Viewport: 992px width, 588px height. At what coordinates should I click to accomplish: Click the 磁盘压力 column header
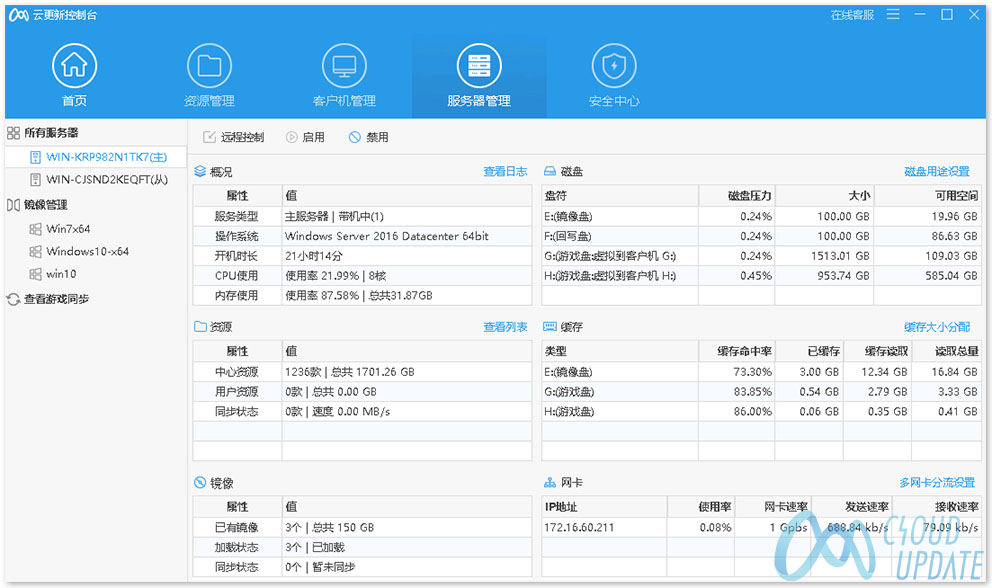tap(750, 196)
